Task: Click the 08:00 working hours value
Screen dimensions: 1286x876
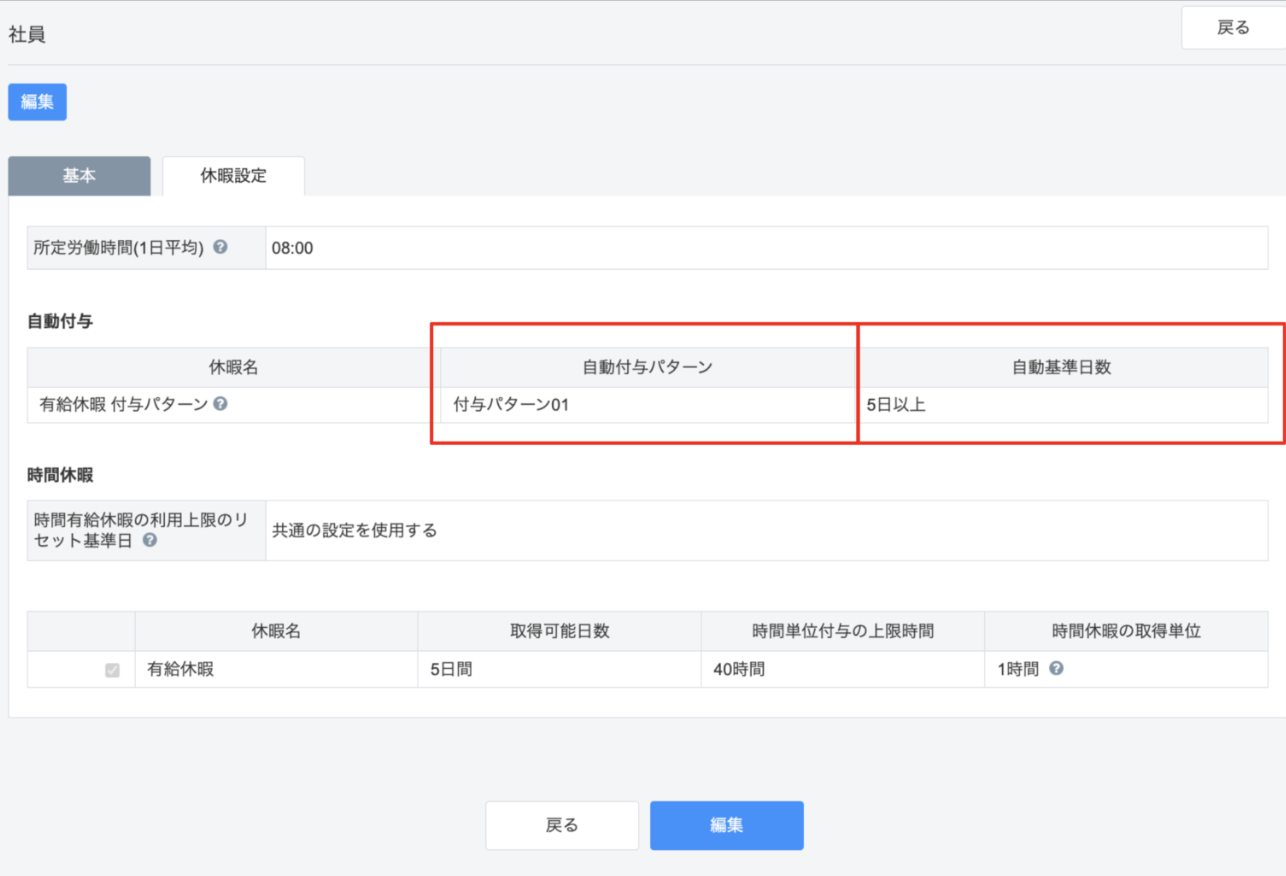Action: click(x=293, y=248)
